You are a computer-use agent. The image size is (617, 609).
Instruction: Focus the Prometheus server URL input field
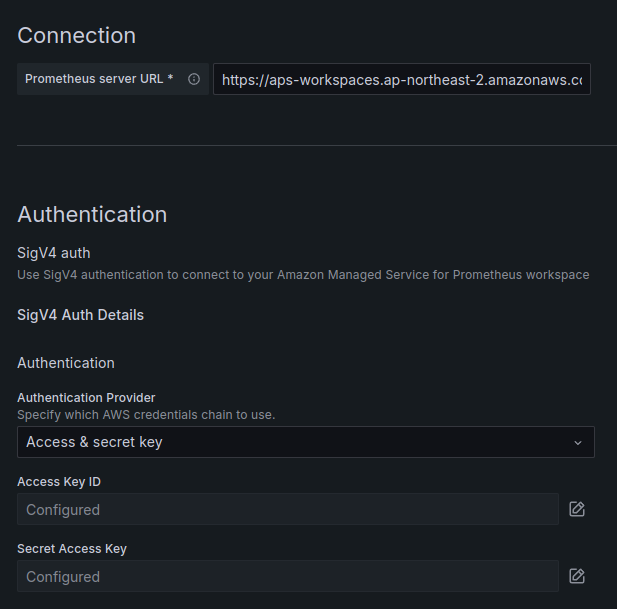[x=402, y=79]
